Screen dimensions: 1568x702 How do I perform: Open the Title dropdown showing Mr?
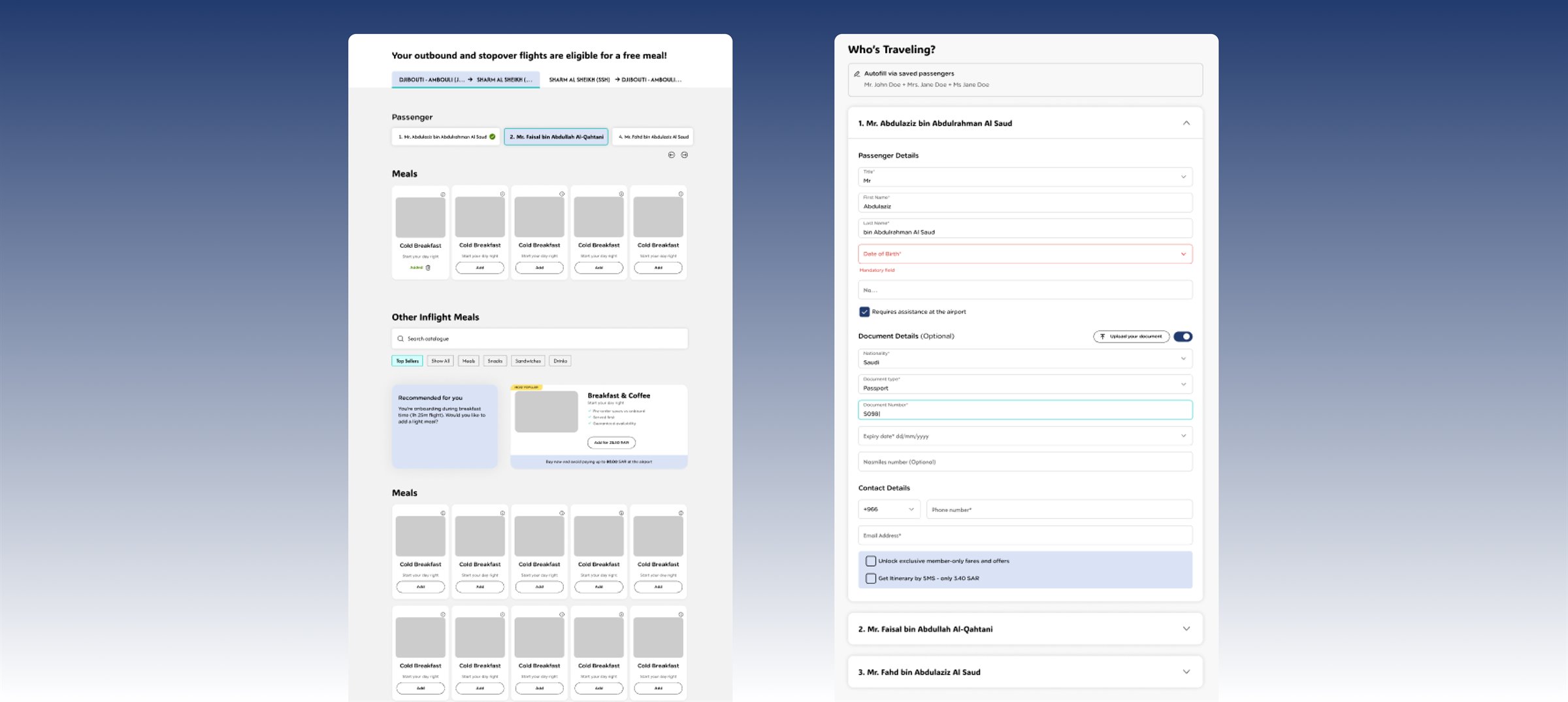click(1025, 176)
